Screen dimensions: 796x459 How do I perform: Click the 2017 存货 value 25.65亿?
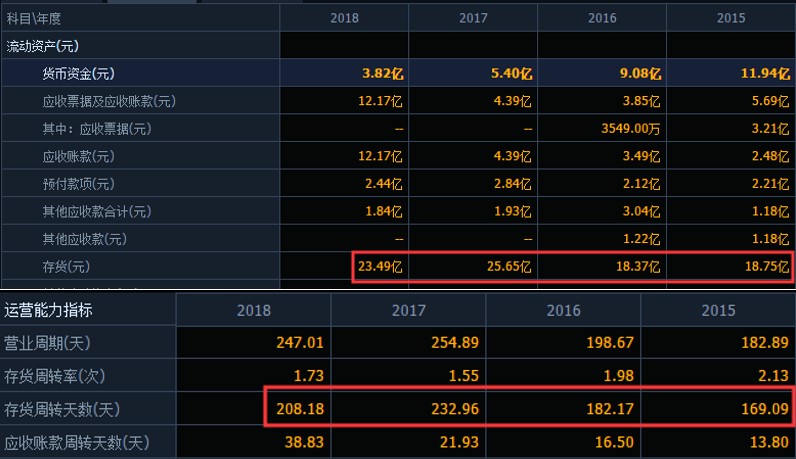(x=510, y=267)
